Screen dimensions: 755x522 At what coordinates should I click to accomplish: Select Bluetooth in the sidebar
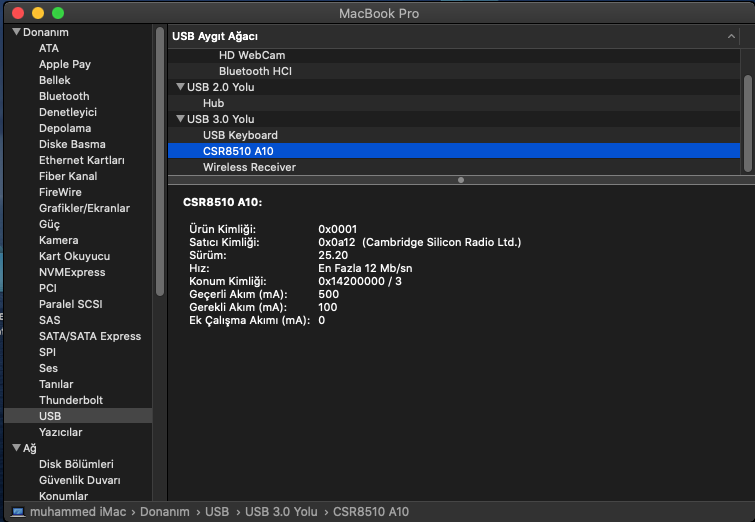click(63, 96)
